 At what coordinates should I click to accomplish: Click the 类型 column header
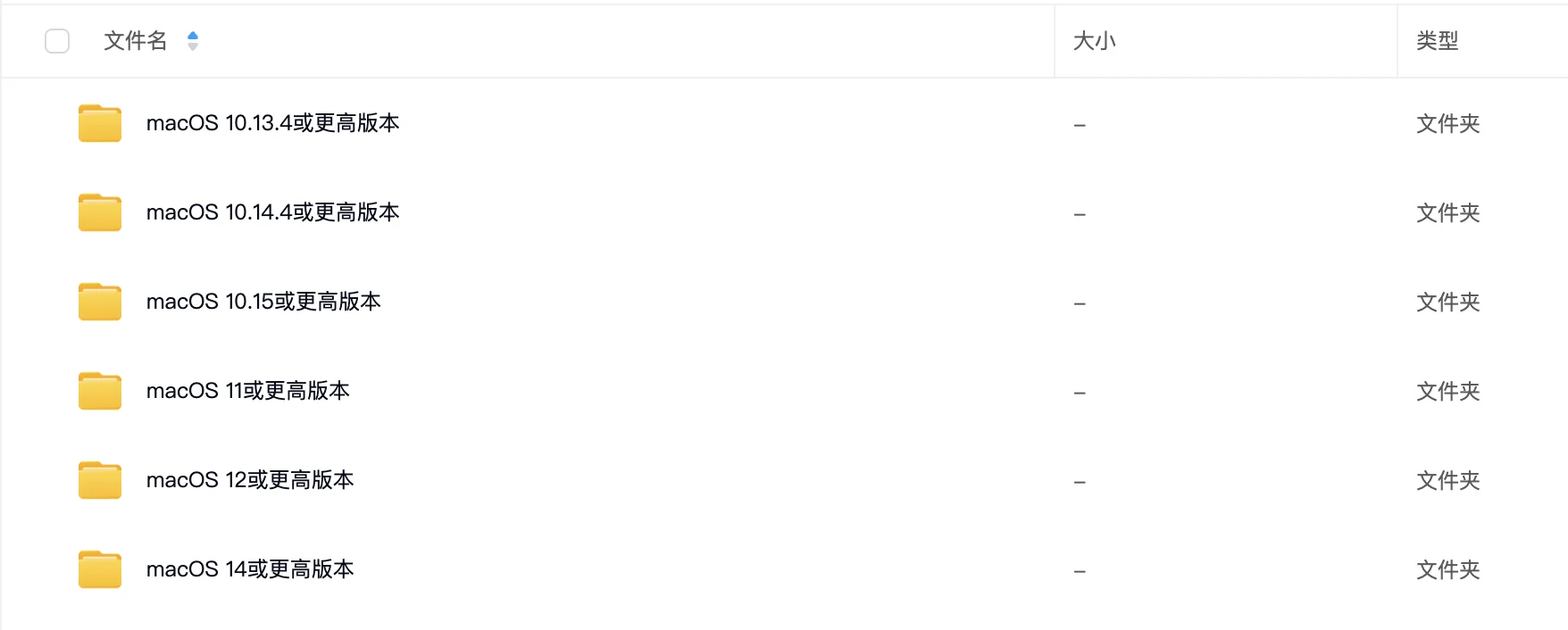click(1438, 41)
